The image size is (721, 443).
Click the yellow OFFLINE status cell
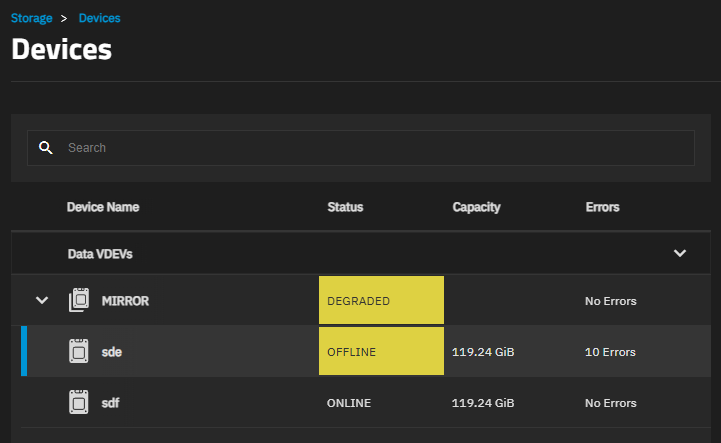pos(381,351)
